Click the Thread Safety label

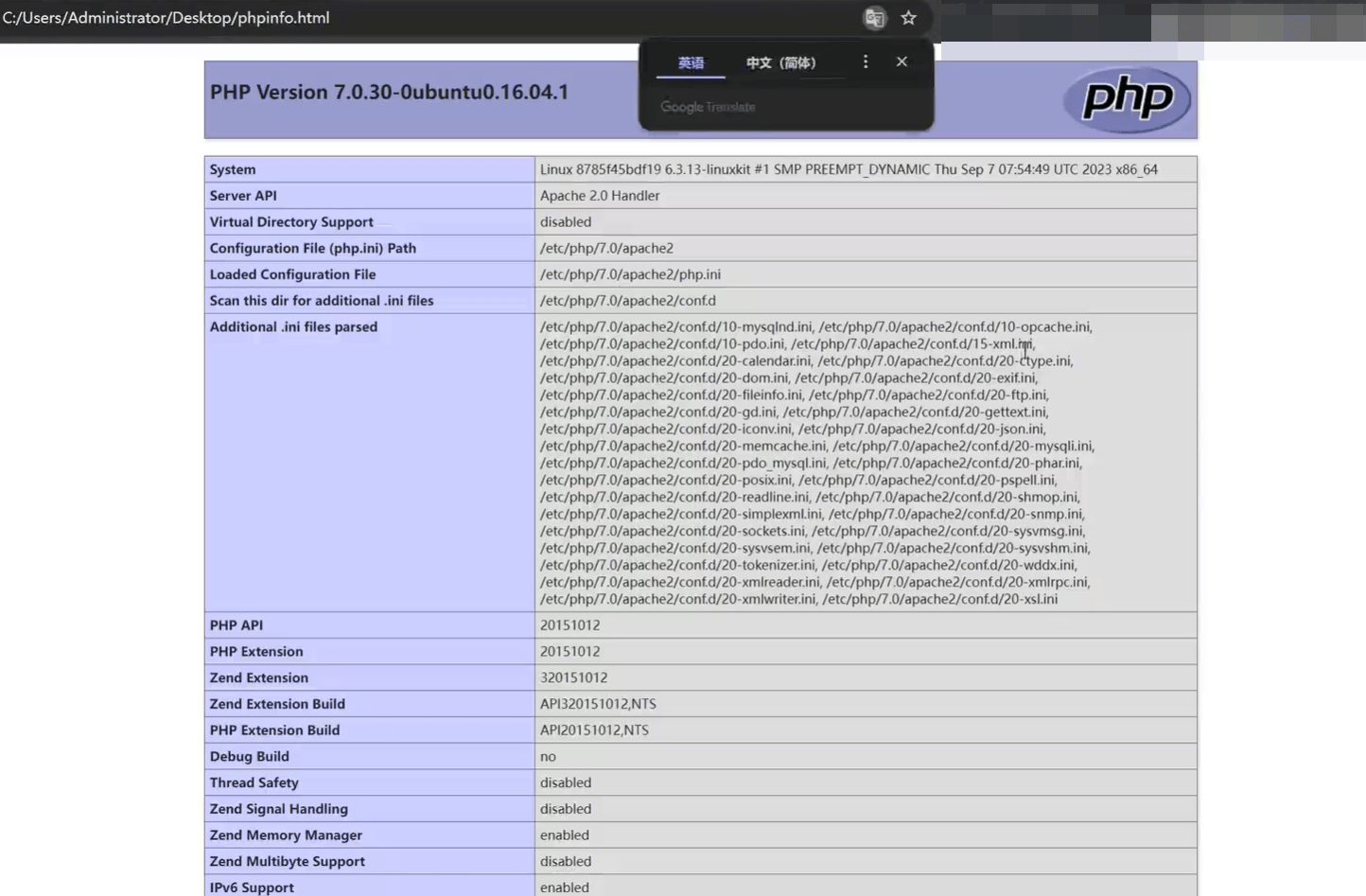coord(254,783)
